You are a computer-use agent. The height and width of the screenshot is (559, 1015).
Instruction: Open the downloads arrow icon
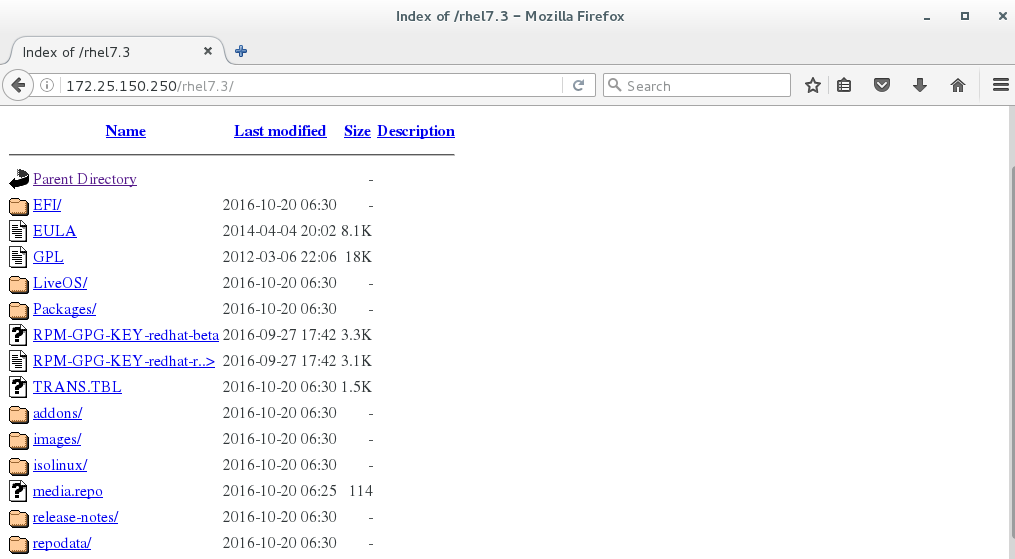[920, 85]
